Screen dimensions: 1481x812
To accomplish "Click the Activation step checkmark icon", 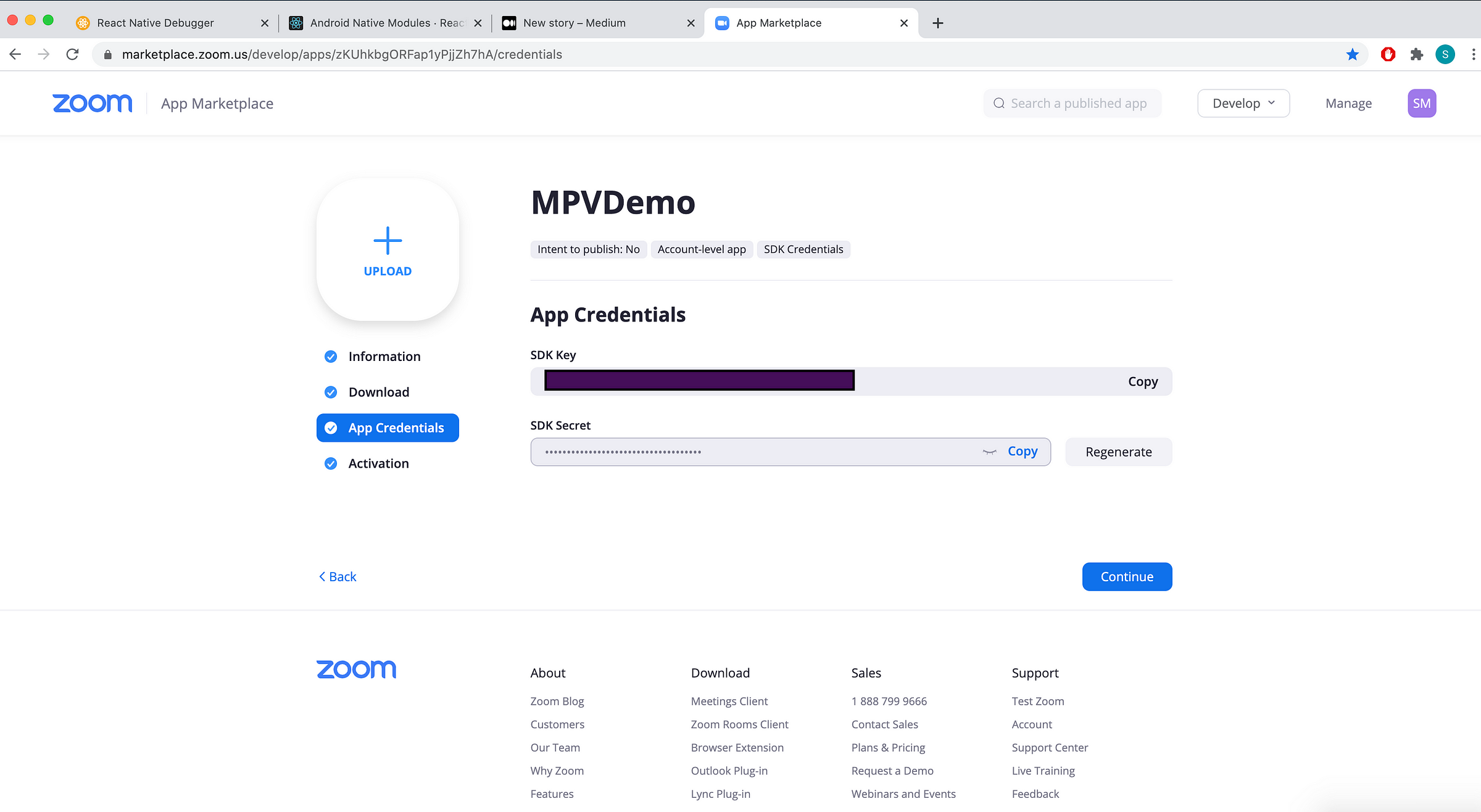I will (x=331, y=463).
